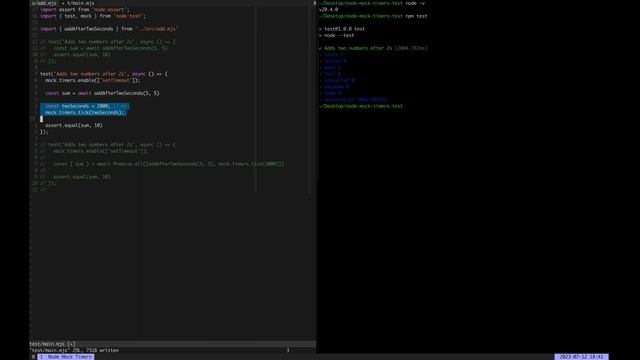Click the last terminal prompt line
640x360 pixels.
[x=361, y=106]
